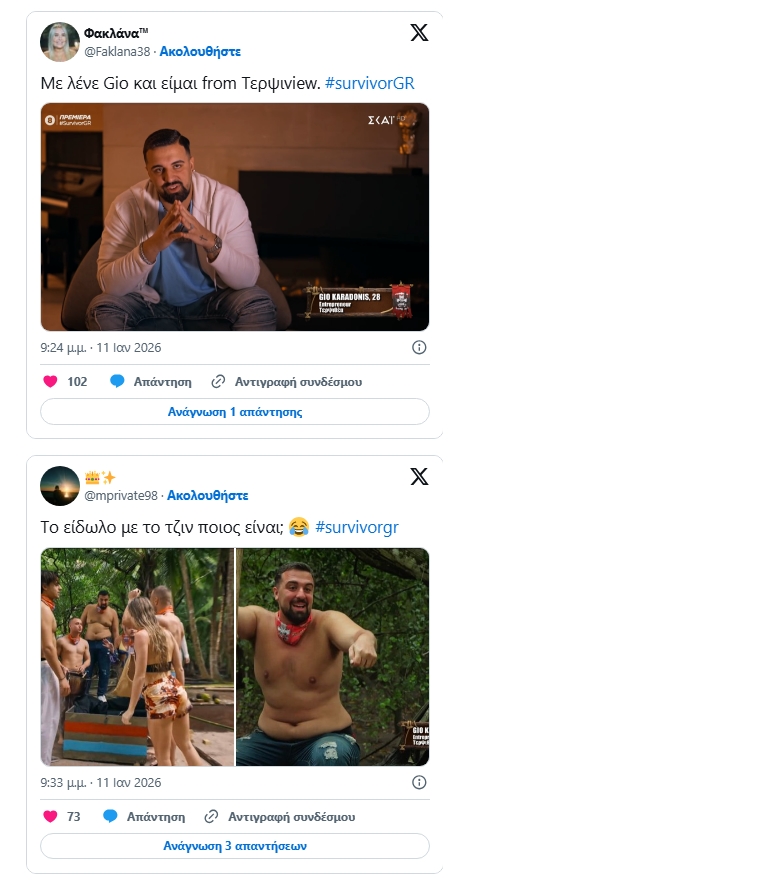Click X logo on mprivate98 tweet
Image resolution: width=778 pixels, height=883 pixels.
pos(419,476)
